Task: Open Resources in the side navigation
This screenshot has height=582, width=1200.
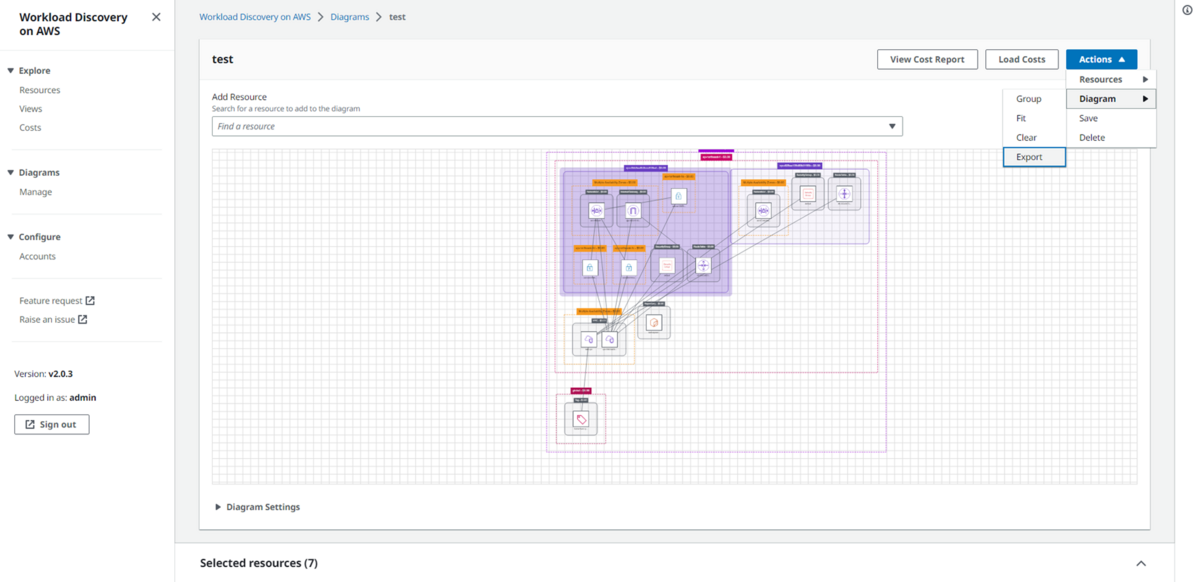Action: coord(40,90)
